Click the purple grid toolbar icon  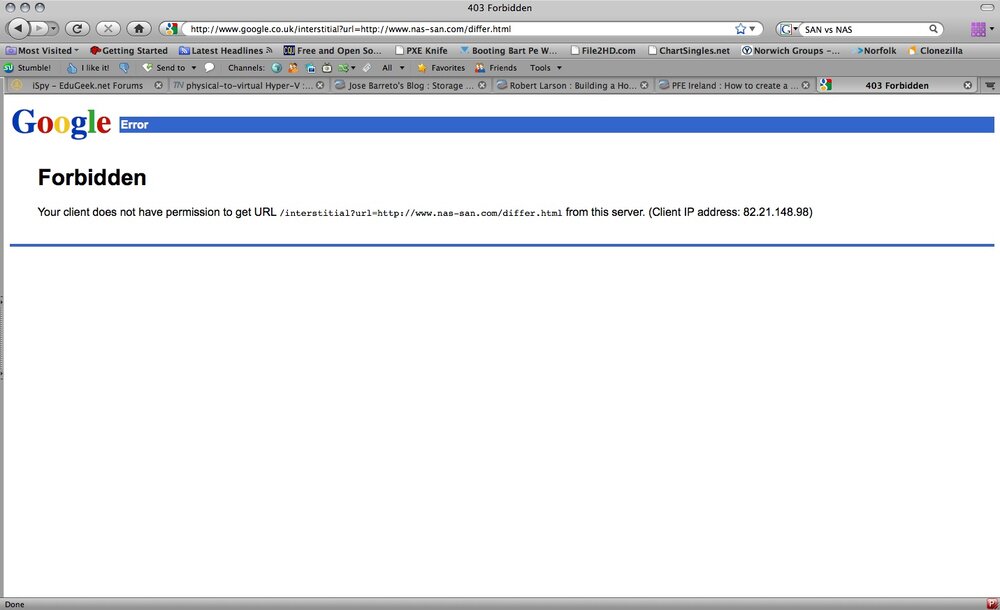pos(978,29)
